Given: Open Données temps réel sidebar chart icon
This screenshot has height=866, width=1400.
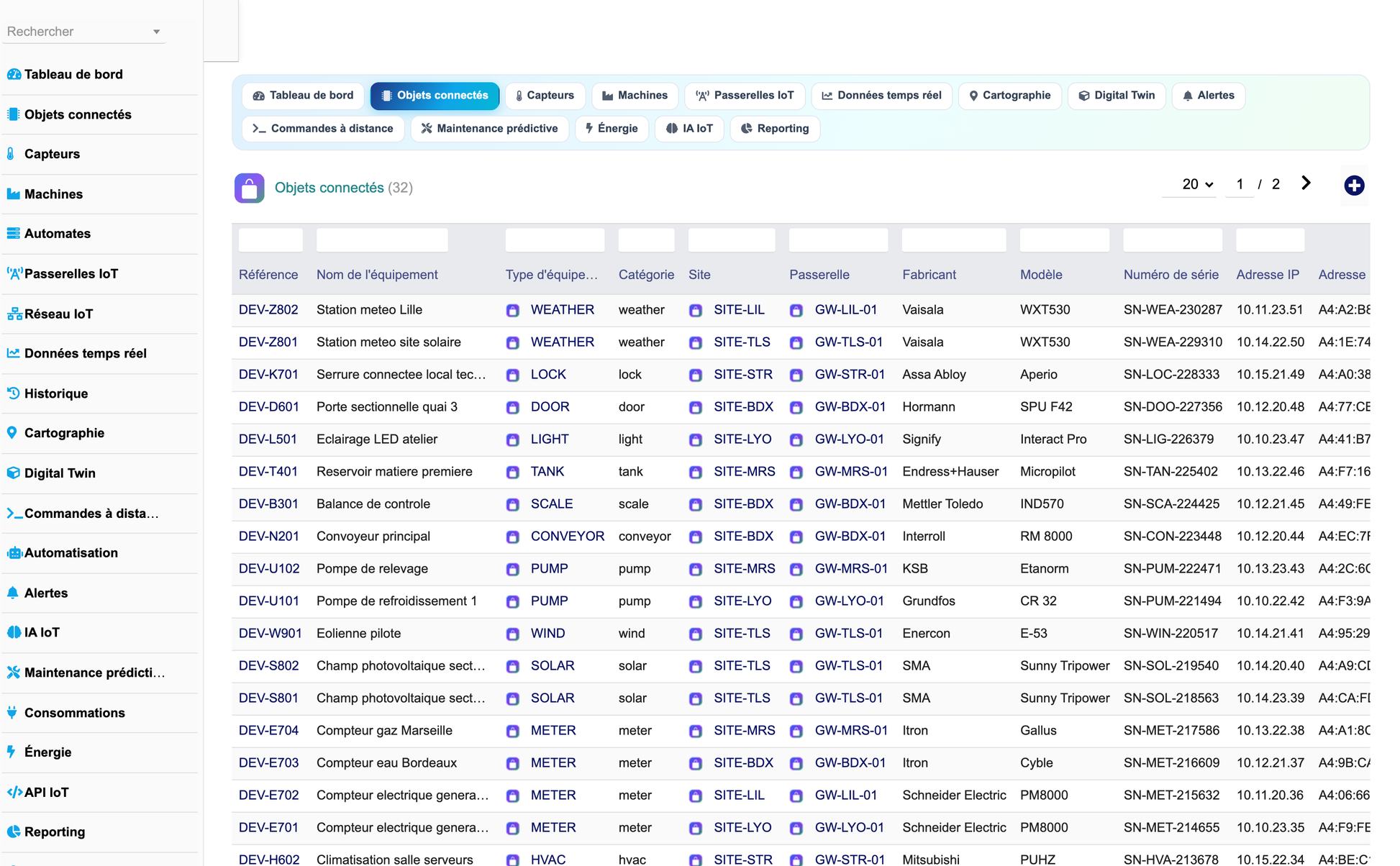Looking at the screenshot, I should point(13,353).
